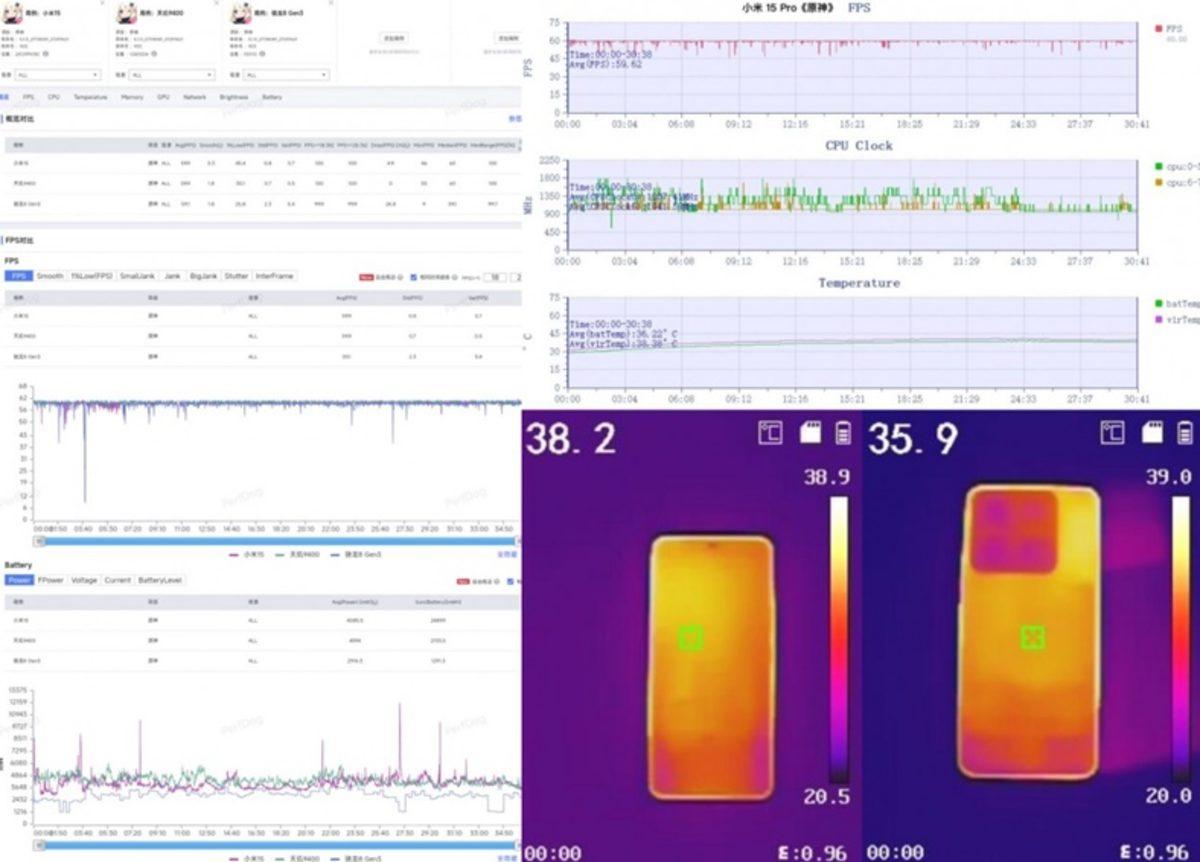Screen dimensions: 1200x862
Task: Select the Jank metric tab in FPS section
Action: pos(172,276)
